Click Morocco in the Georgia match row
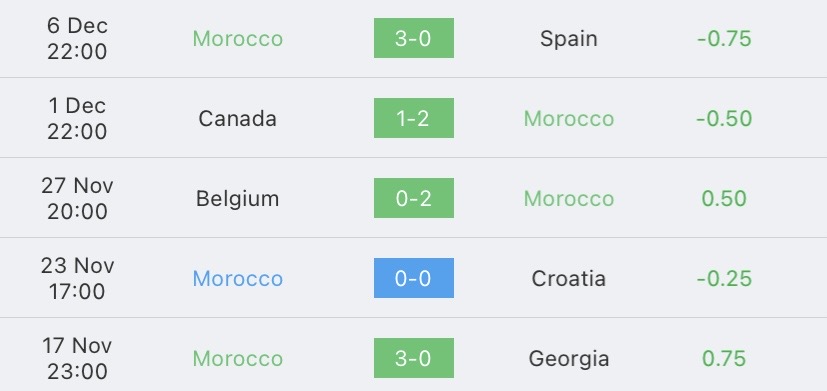Viewport: 827px width, 391px height. coord(237,359)
